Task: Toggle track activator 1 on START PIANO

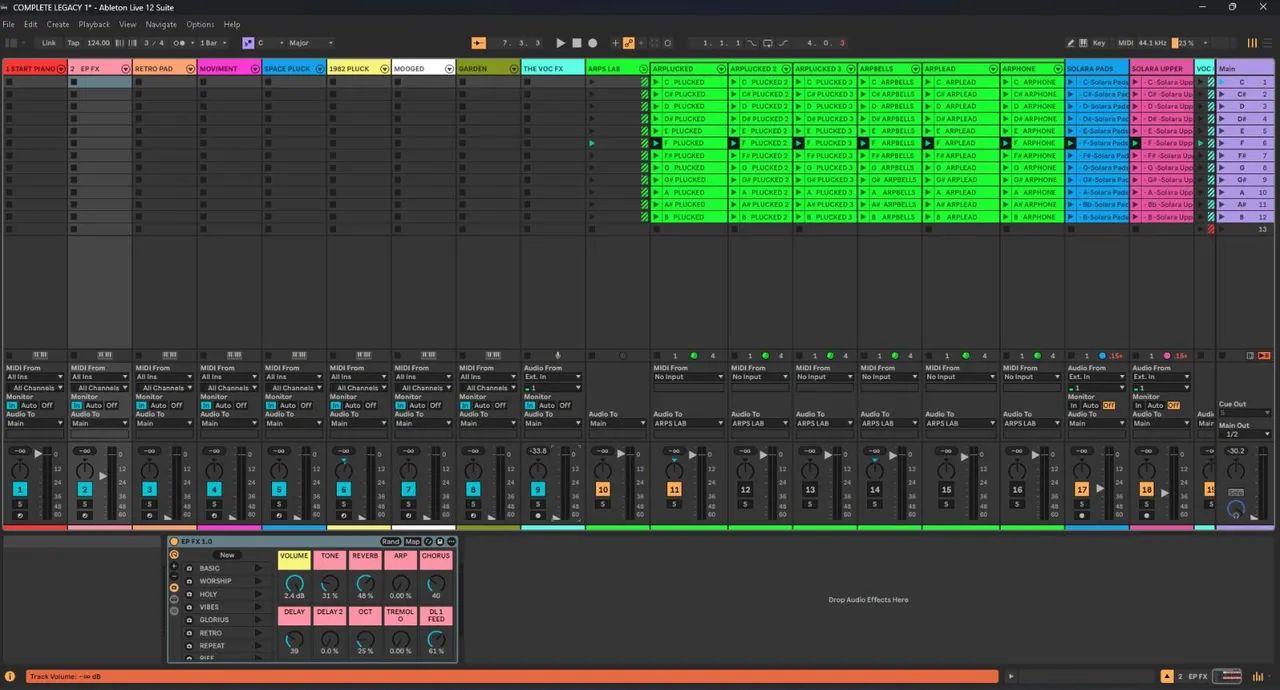Action: 20,489
